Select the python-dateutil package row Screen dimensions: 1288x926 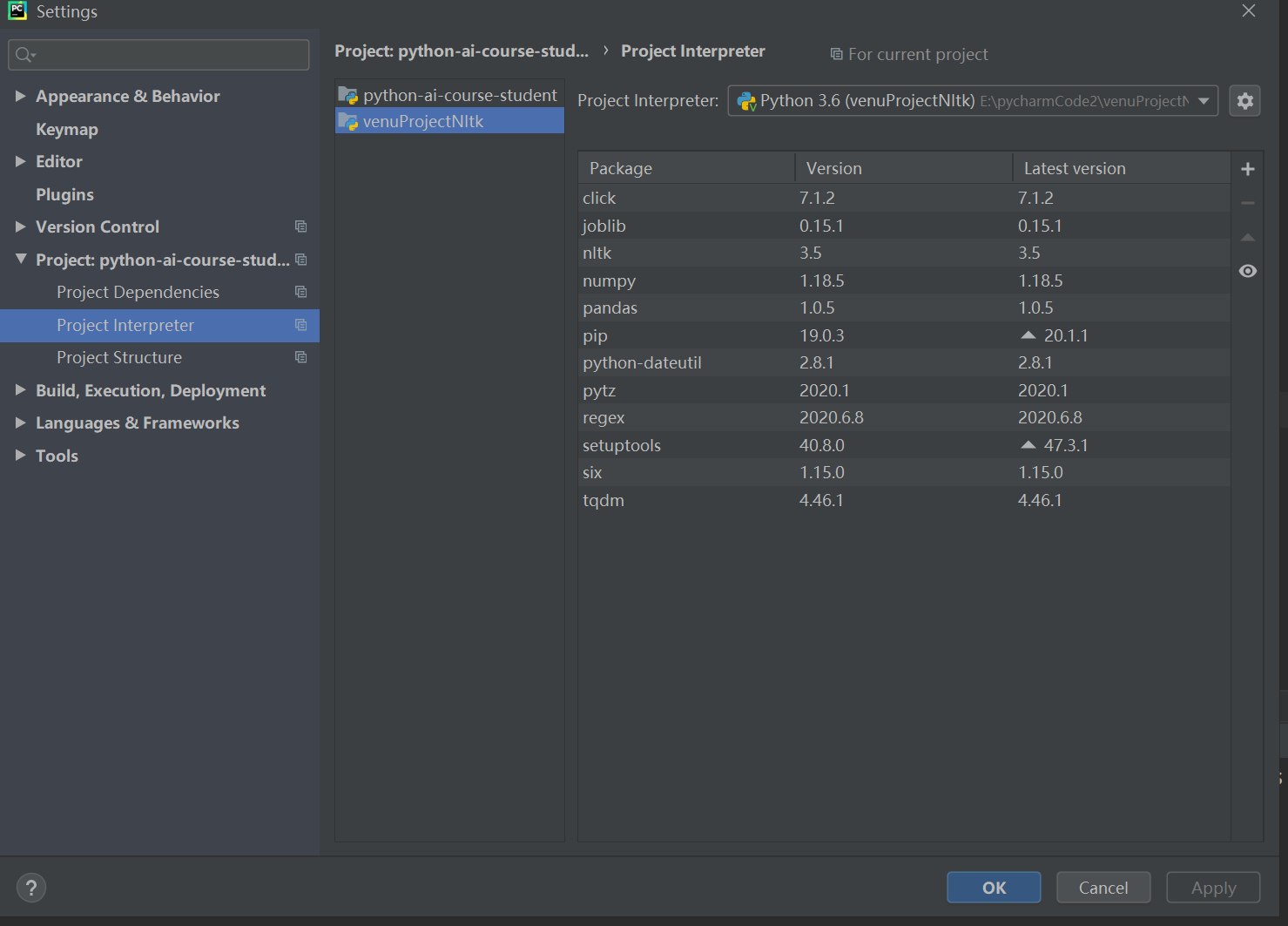(904, 362)
